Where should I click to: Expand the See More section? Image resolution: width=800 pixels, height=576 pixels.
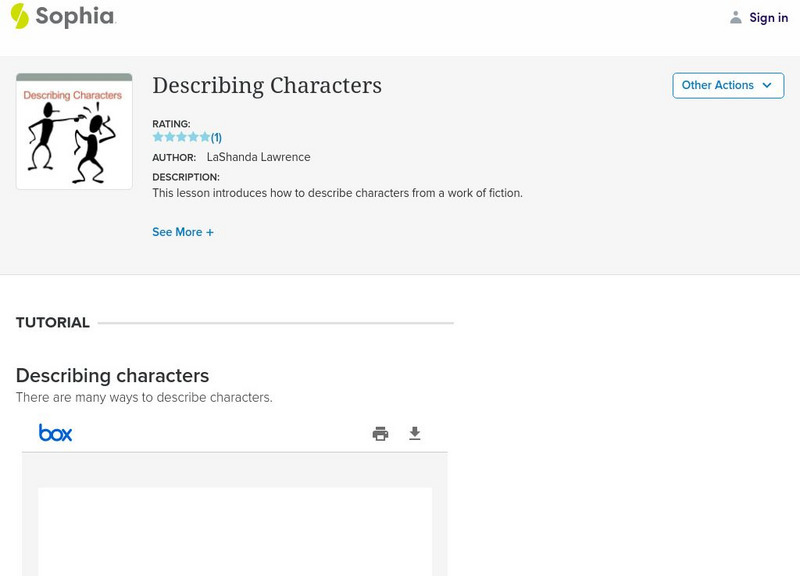tap(183, 232)
